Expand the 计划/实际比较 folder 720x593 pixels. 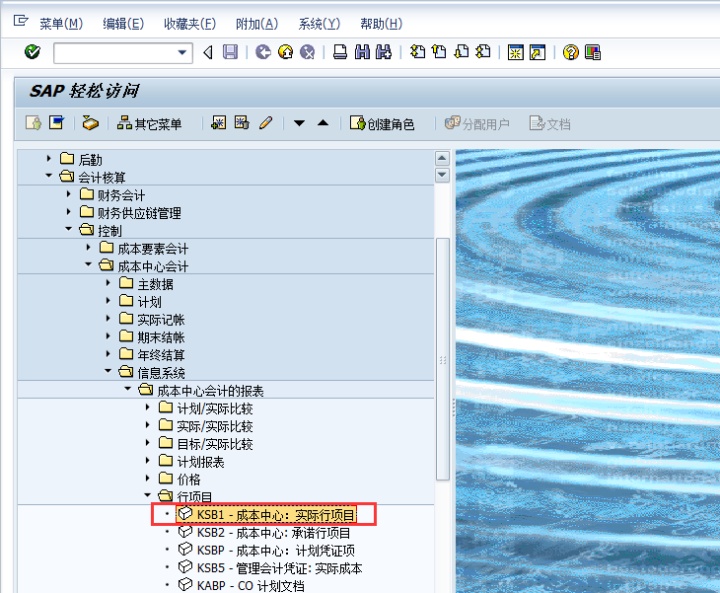(147, 407)
